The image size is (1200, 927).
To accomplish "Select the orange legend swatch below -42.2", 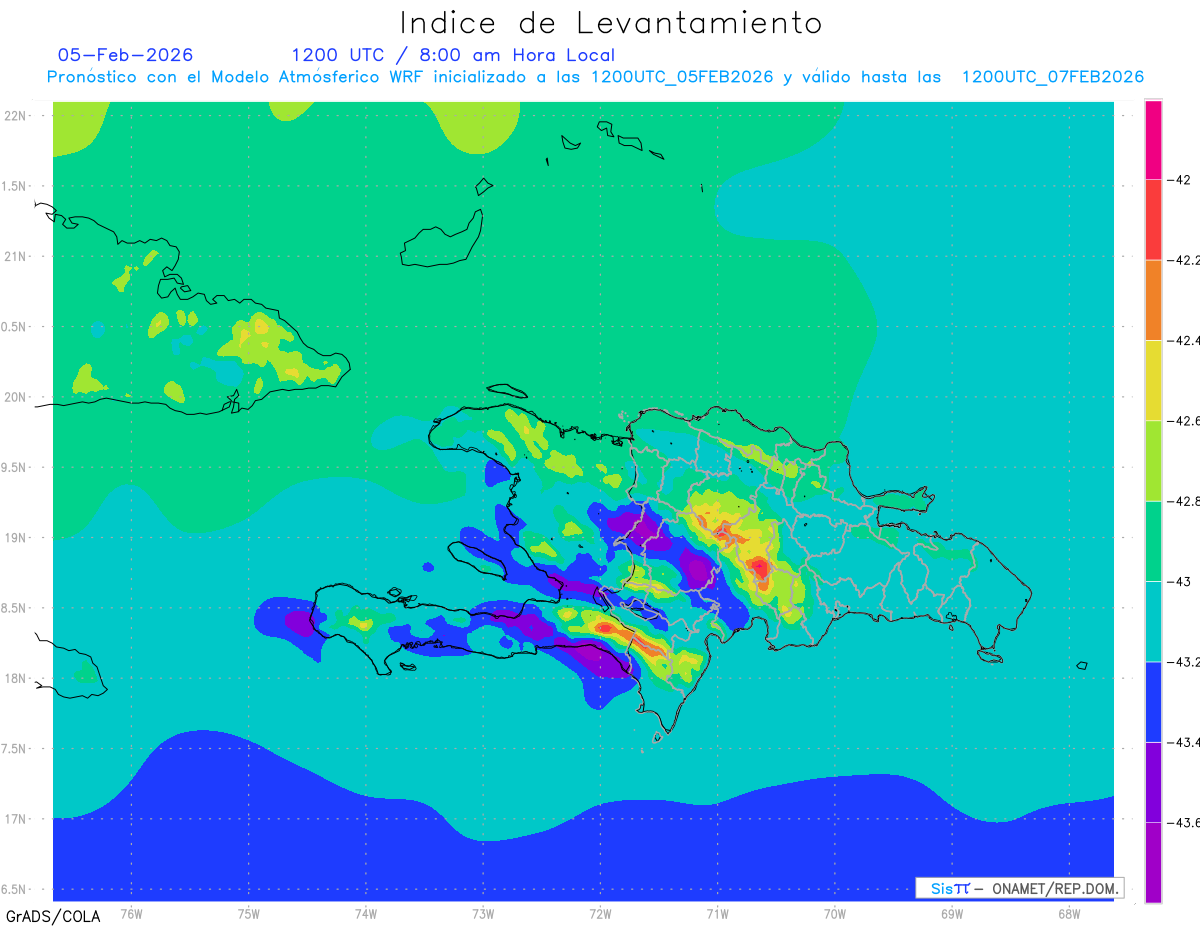I will tap(1153, 300).
